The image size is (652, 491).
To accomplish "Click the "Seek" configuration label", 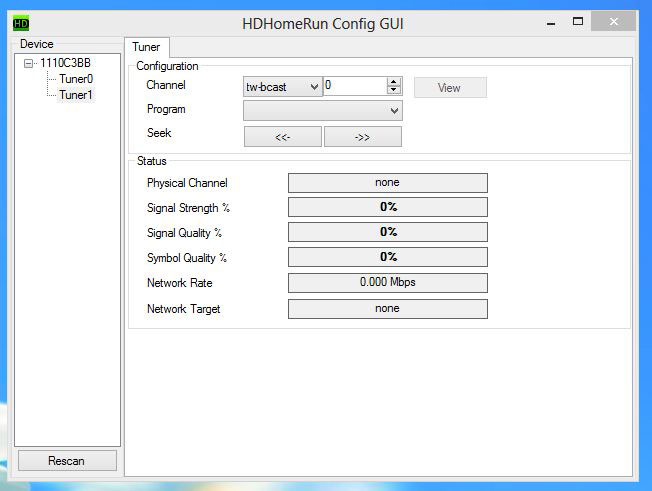I will pos(159,133).
